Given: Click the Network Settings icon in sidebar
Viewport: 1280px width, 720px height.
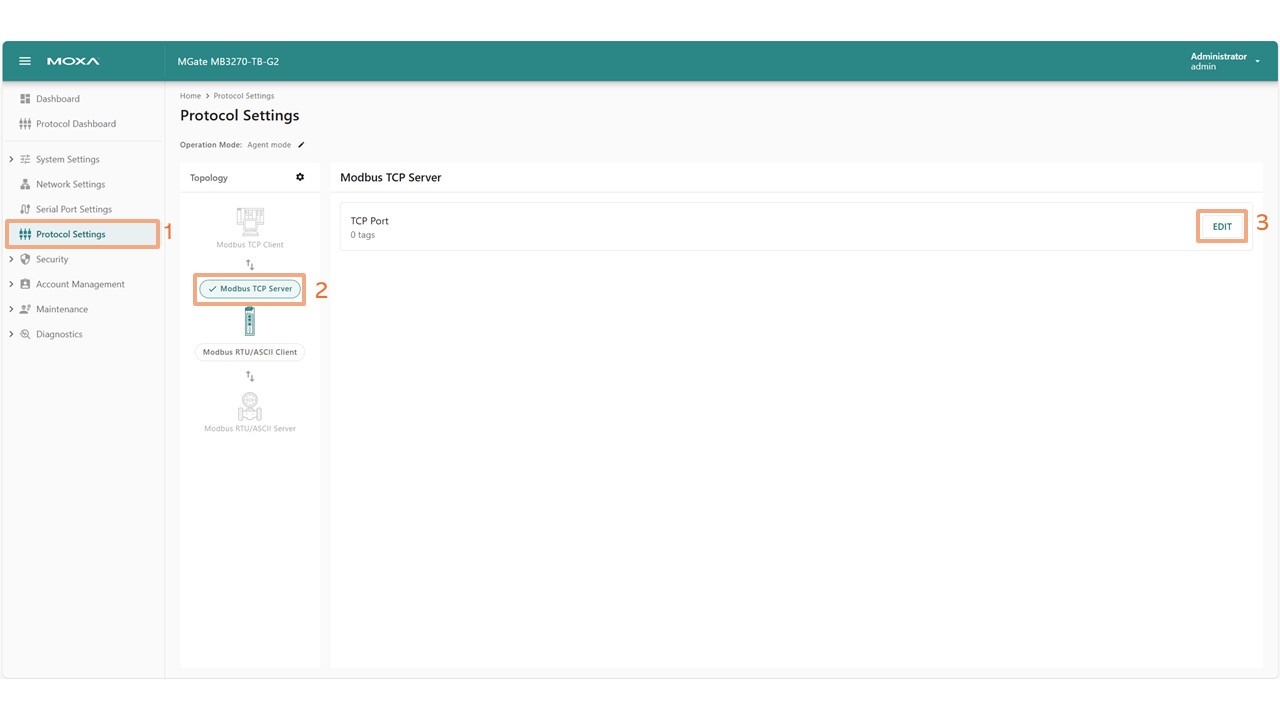Looking at the screenshot, I should (x=25, y=184).
